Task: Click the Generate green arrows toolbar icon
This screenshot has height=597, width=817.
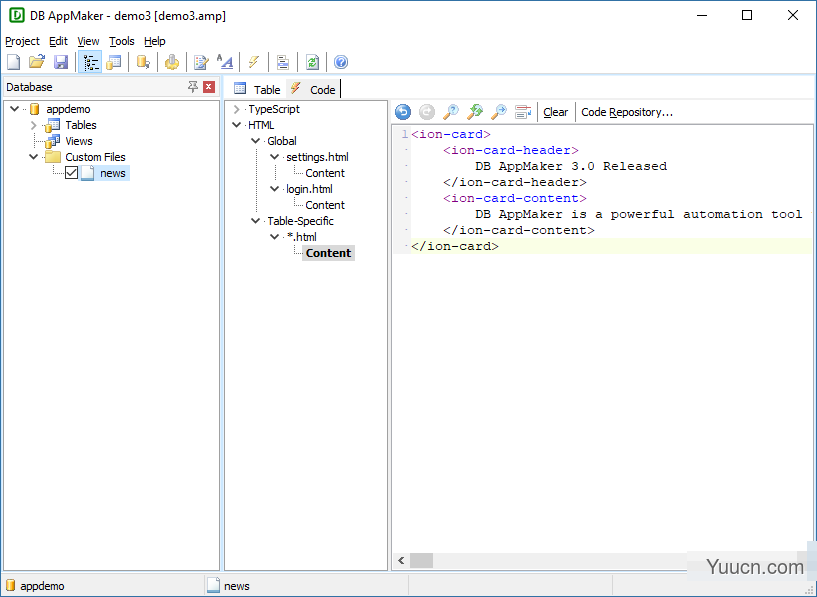Action: pos(312,62)
